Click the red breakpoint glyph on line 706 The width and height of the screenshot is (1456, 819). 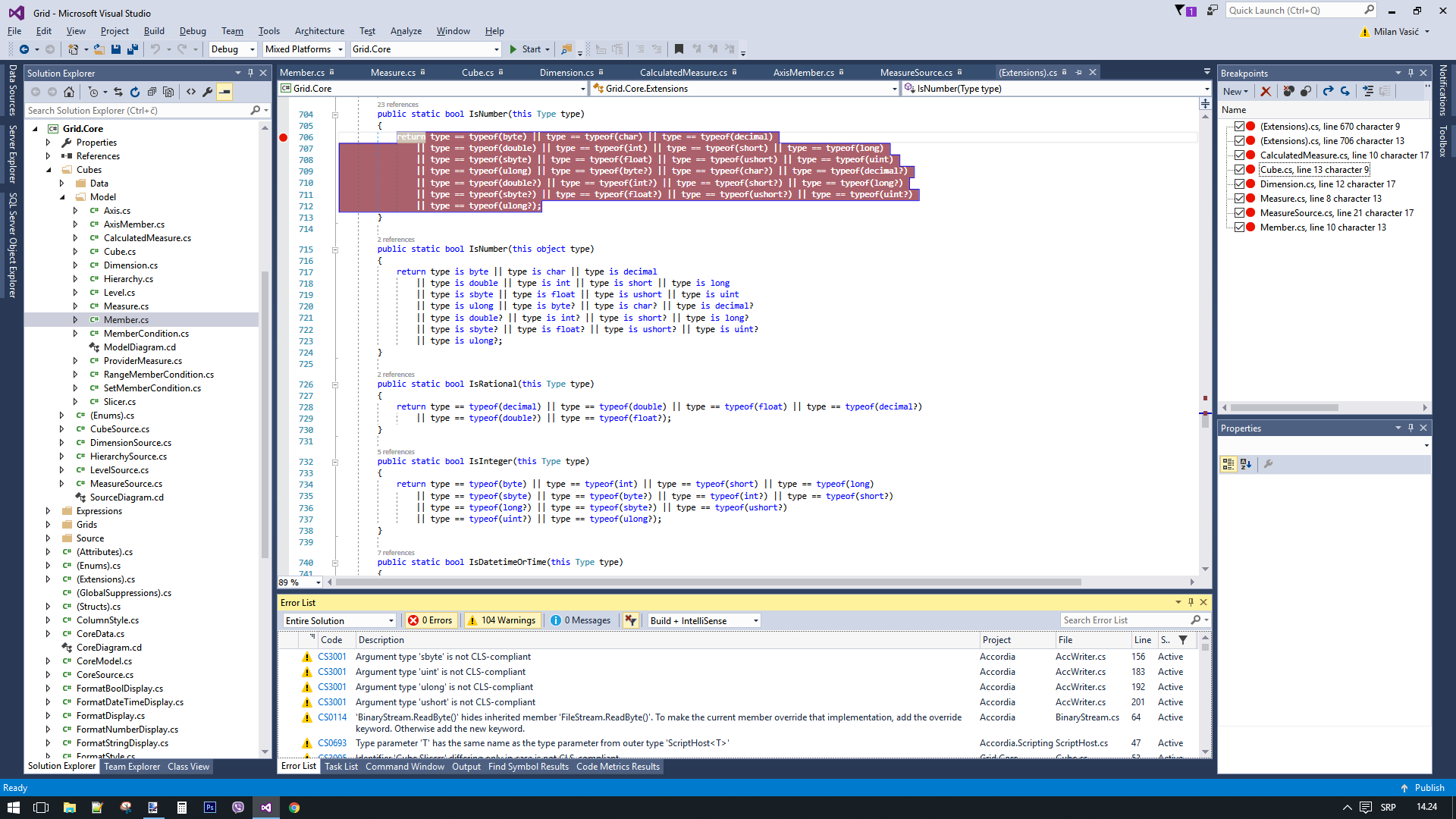pyautogui.click(x=284, y=137)
